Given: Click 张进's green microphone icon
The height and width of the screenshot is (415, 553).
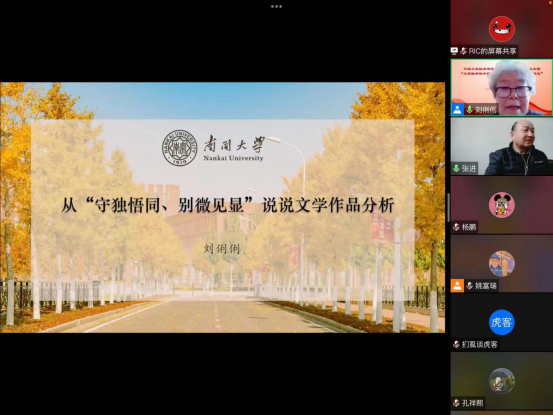Looking at the screenshot, I should [x=456, y=169].
